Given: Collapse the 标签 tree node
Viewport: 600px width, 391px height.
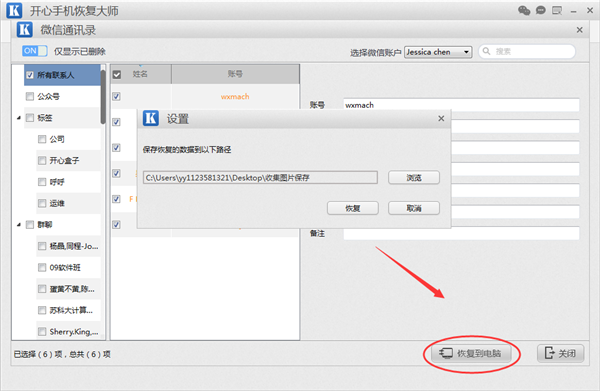Looking at the screenshot, I should click(19, 118).
